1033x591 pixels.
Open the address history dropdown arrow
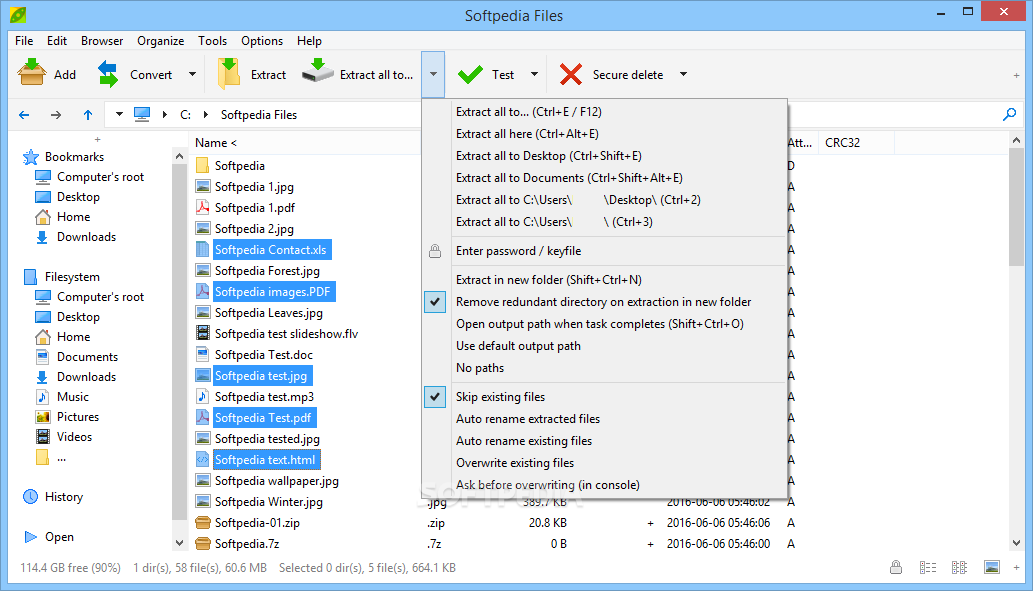click(119, 115)
